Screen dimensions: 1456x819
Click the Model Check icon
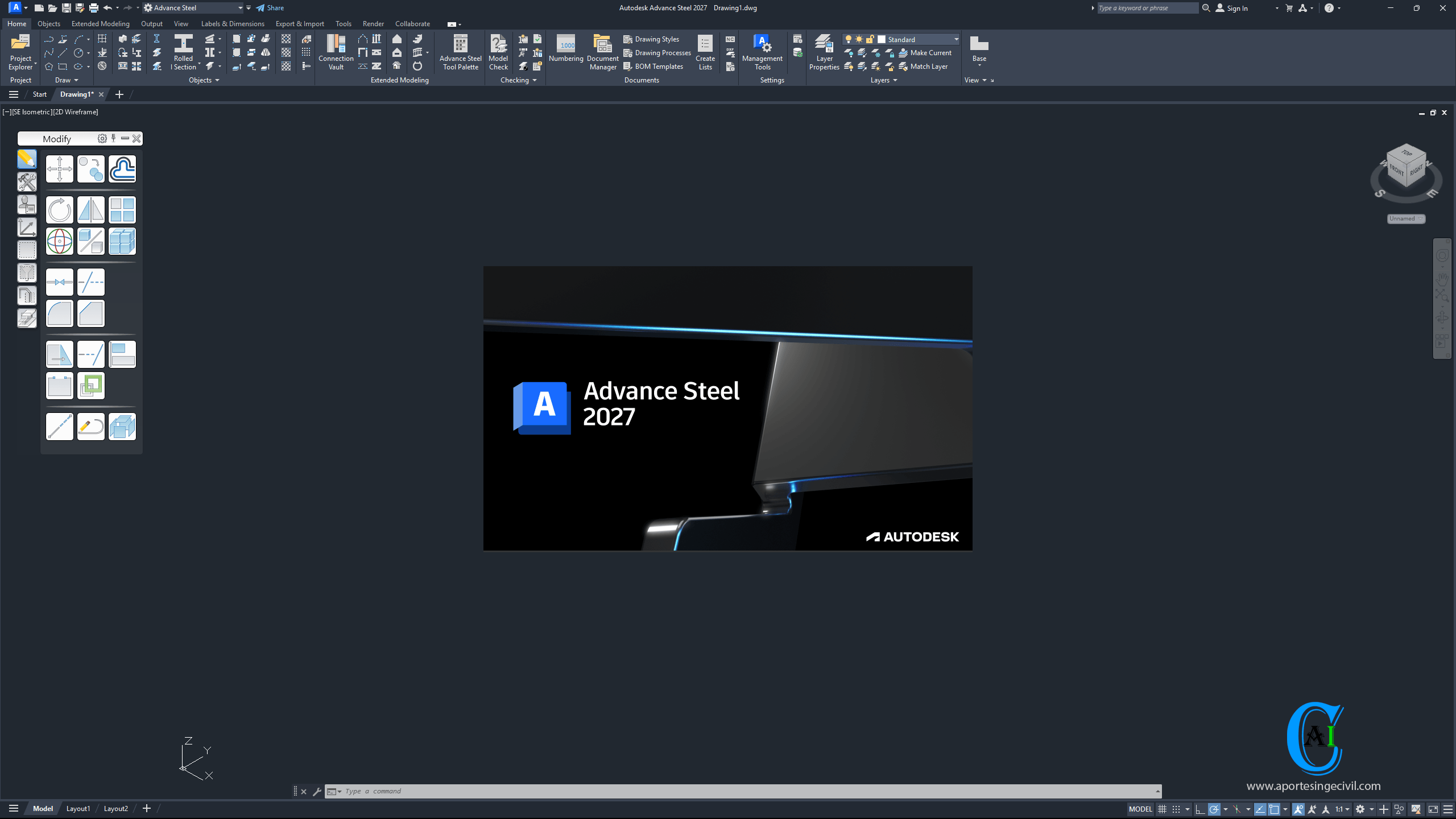coord(498,51)
